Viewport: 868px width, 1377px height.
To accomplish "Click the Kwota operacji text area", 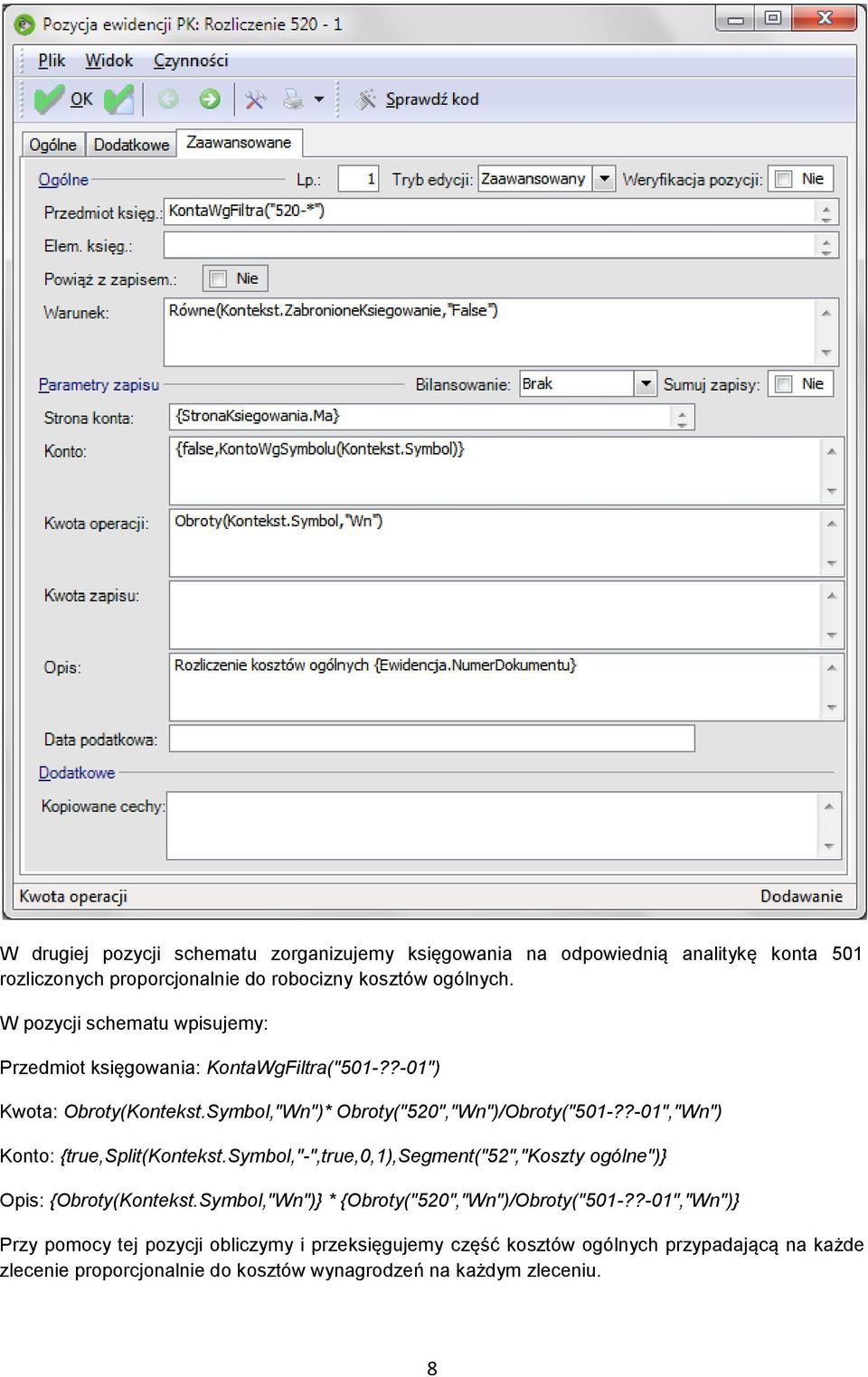I will pyautogui.click(x=495, y=543).
